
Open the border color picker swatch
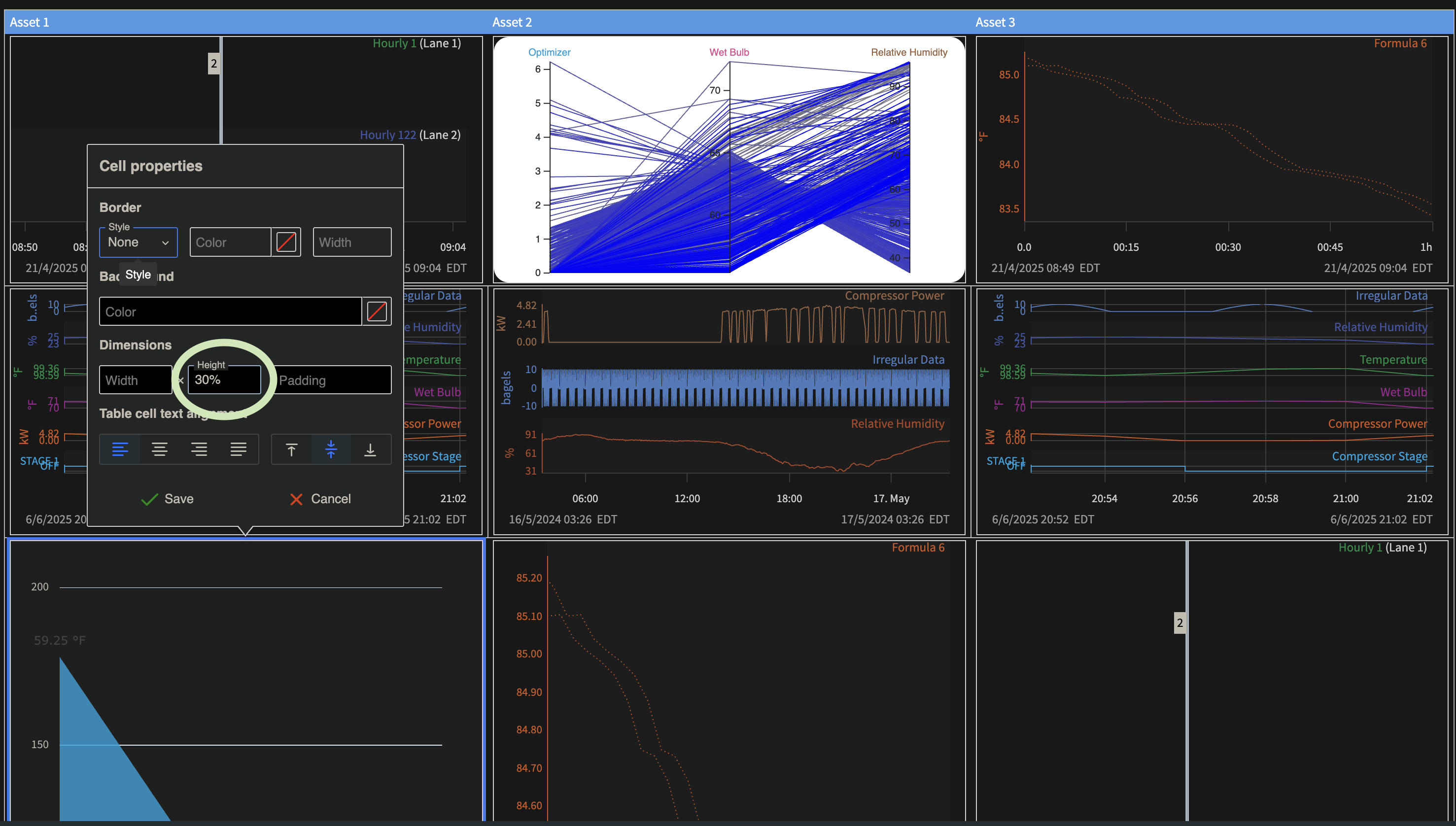pyautogui.click(x=286, y=242)
